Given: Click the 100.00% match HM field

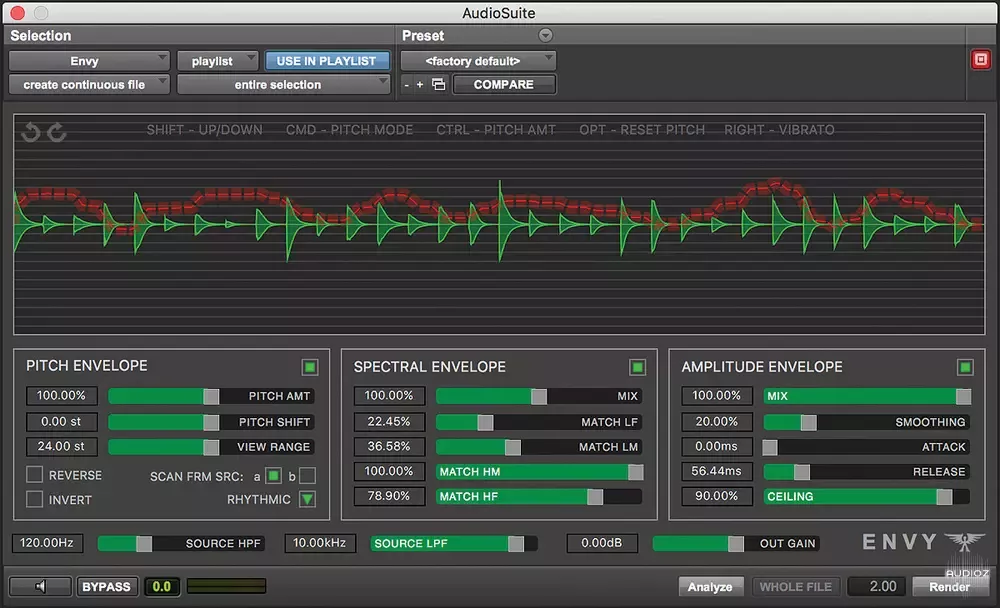Looking at the screenshot, I should (389, 471).
